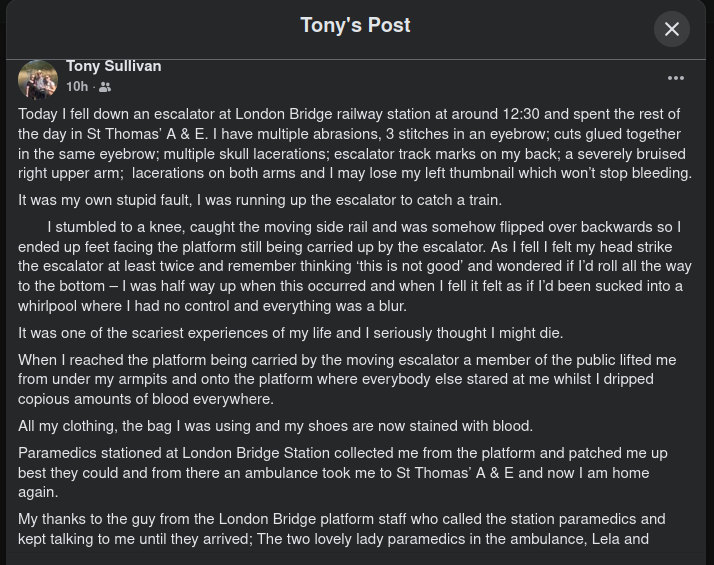
Task: Click the friends audience icon beside 10h
Action: pos(105,87)
